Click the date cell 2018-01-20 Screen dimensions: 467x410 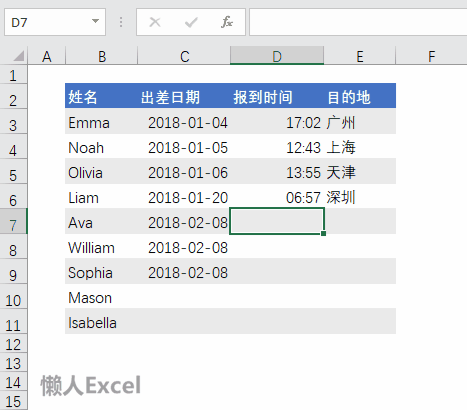coord(184,196)
